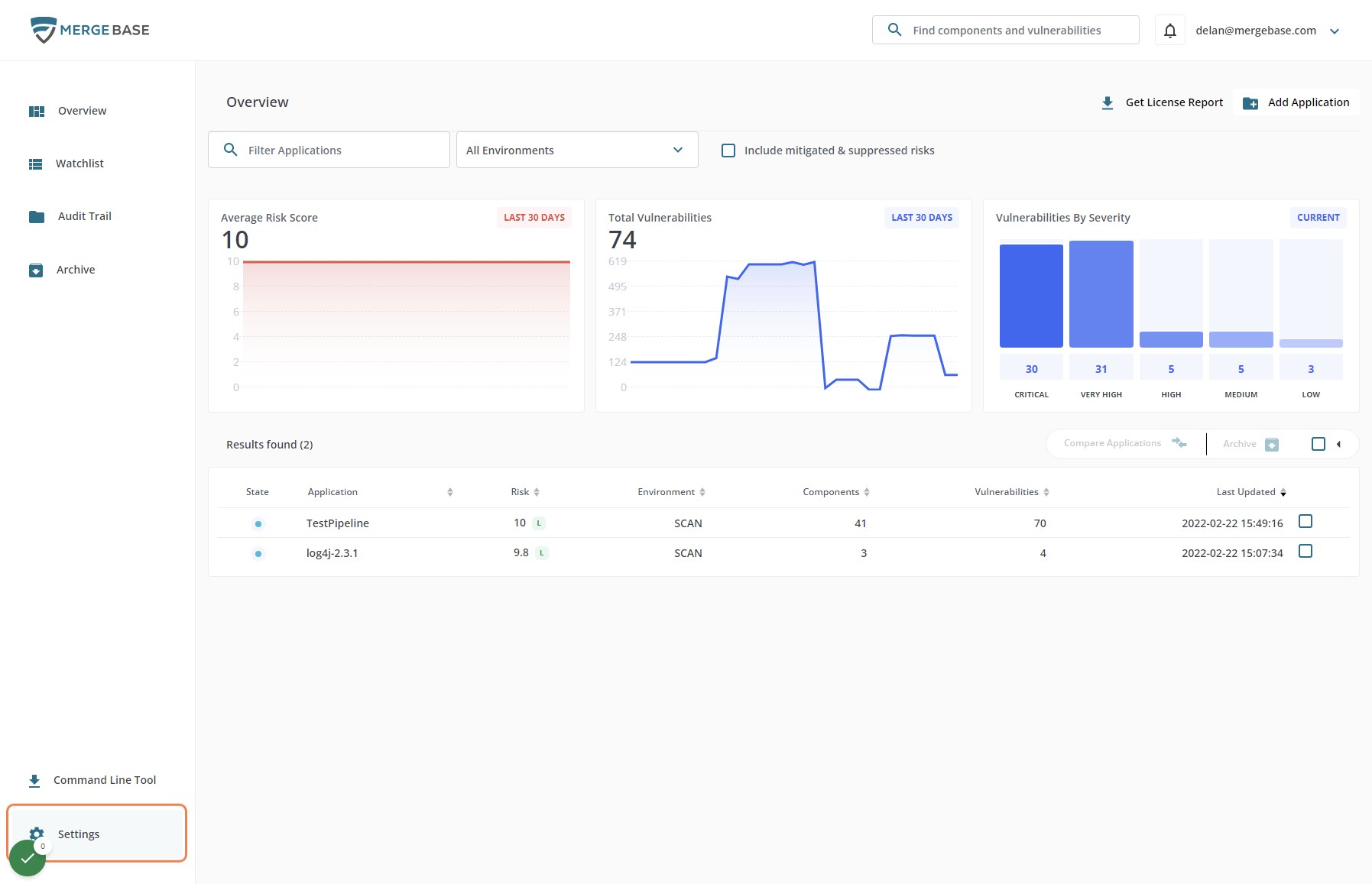1372x884 pixels.
Task: Collapse the results toolbar triangle arrow
Action: point(1338,444)
